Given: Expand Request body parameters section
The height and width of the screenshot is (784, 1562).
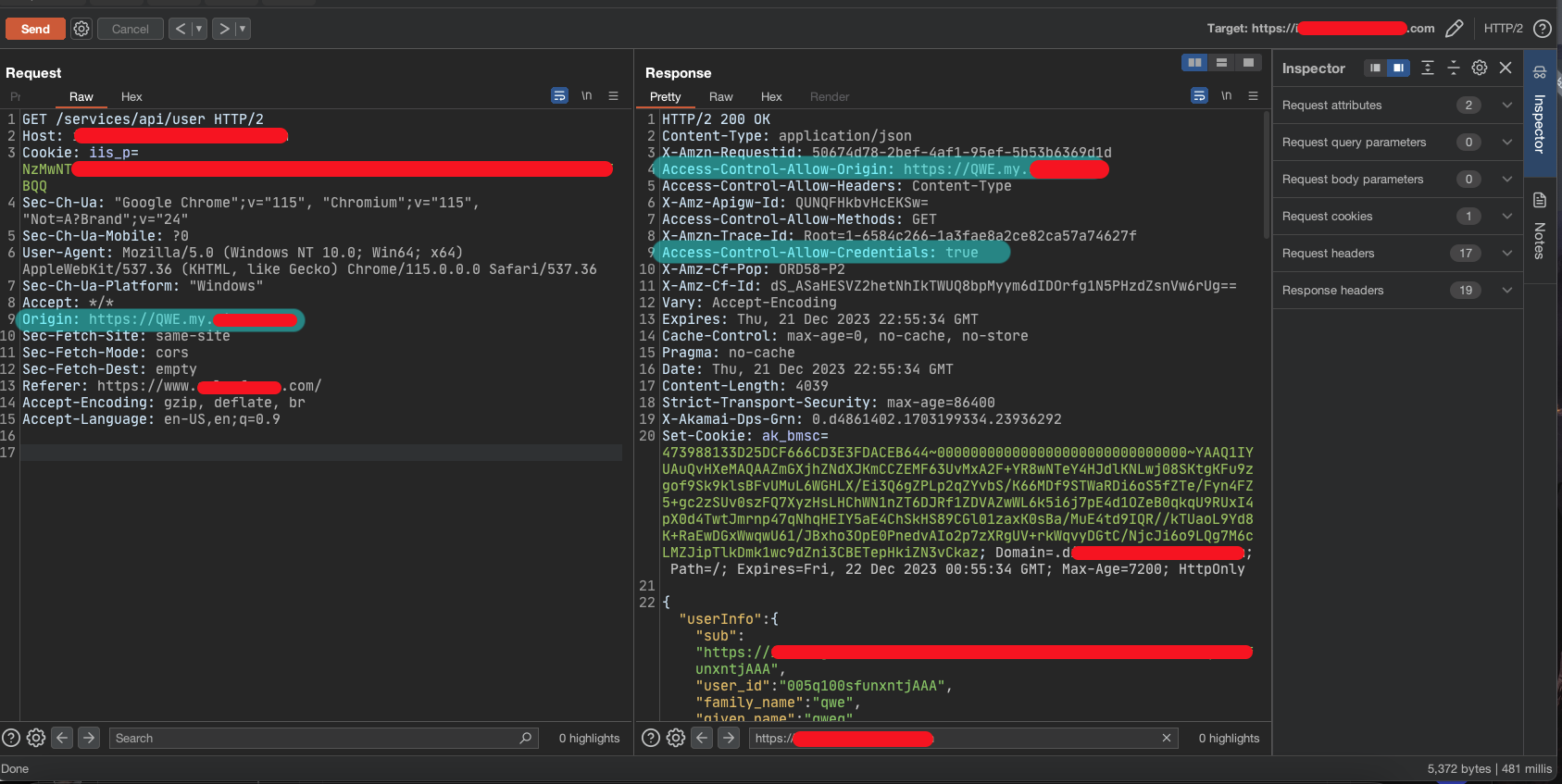Looking at the screenshot, I should (x=1398, y=179).
